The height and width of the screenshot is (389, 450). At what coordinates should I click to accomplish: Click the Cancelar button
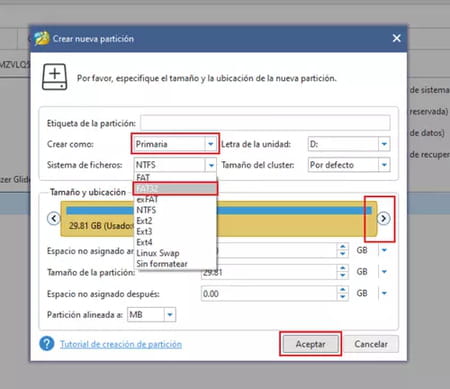(371, 344)
